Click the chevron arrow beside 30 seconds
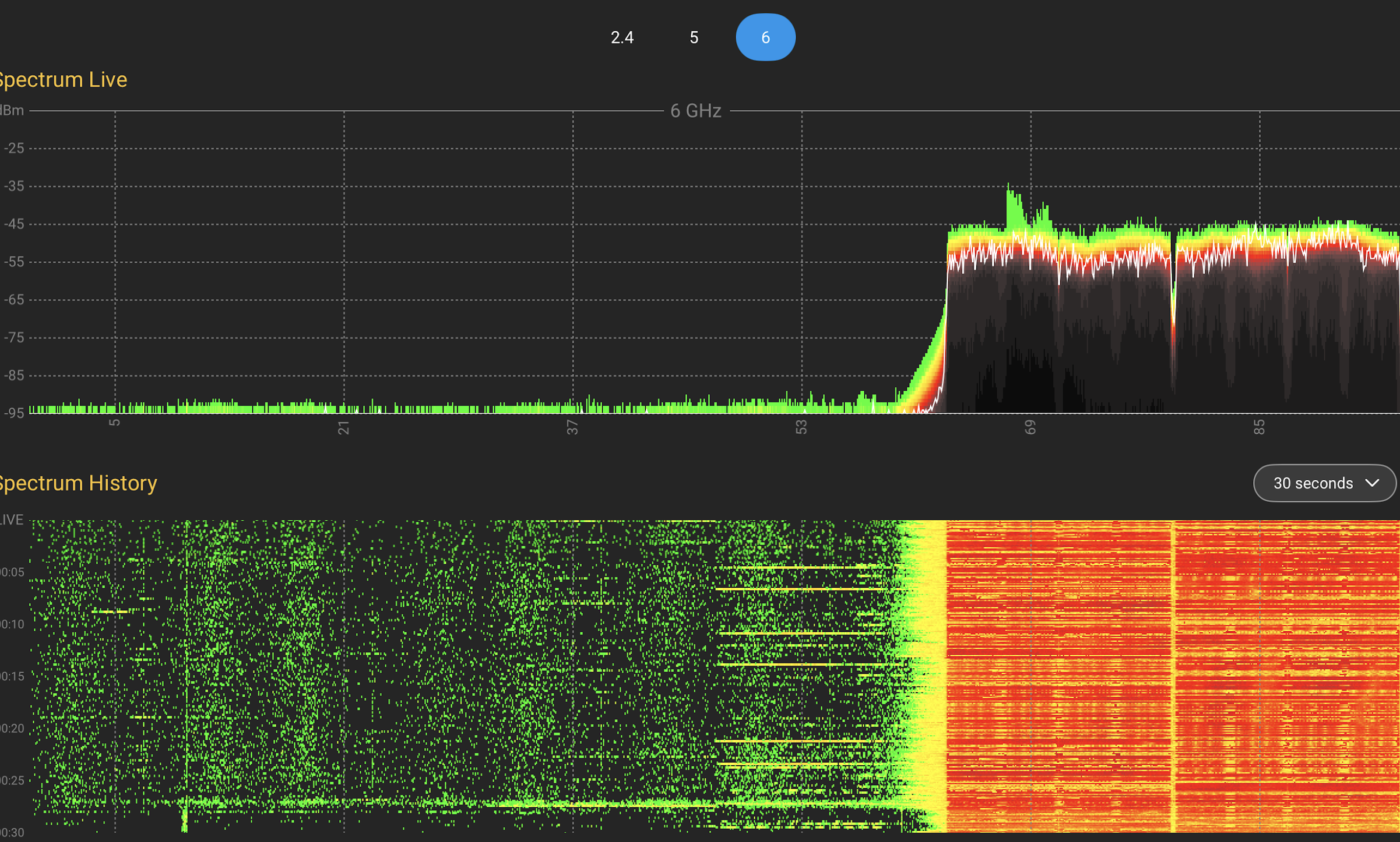Image resolution: width=1400 pixels, height=842 pixels. (x=1372, y=483)
